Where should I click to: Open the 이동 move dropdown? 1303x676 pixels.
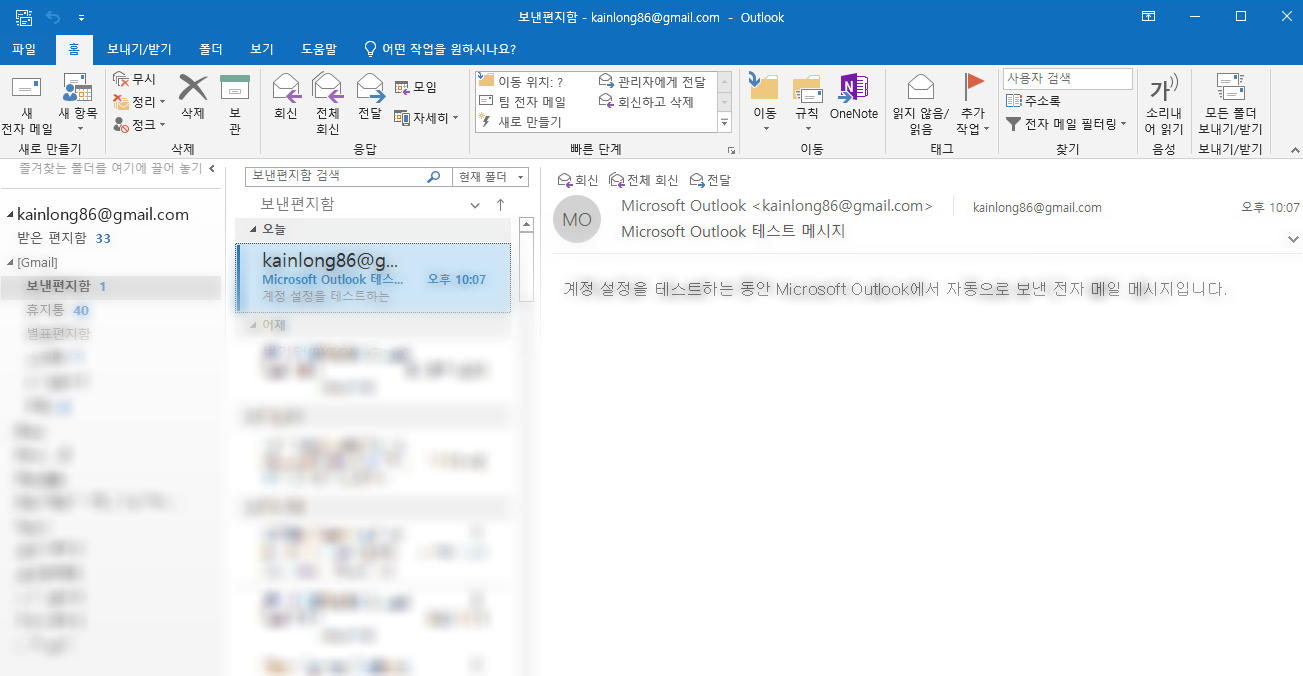765,104
